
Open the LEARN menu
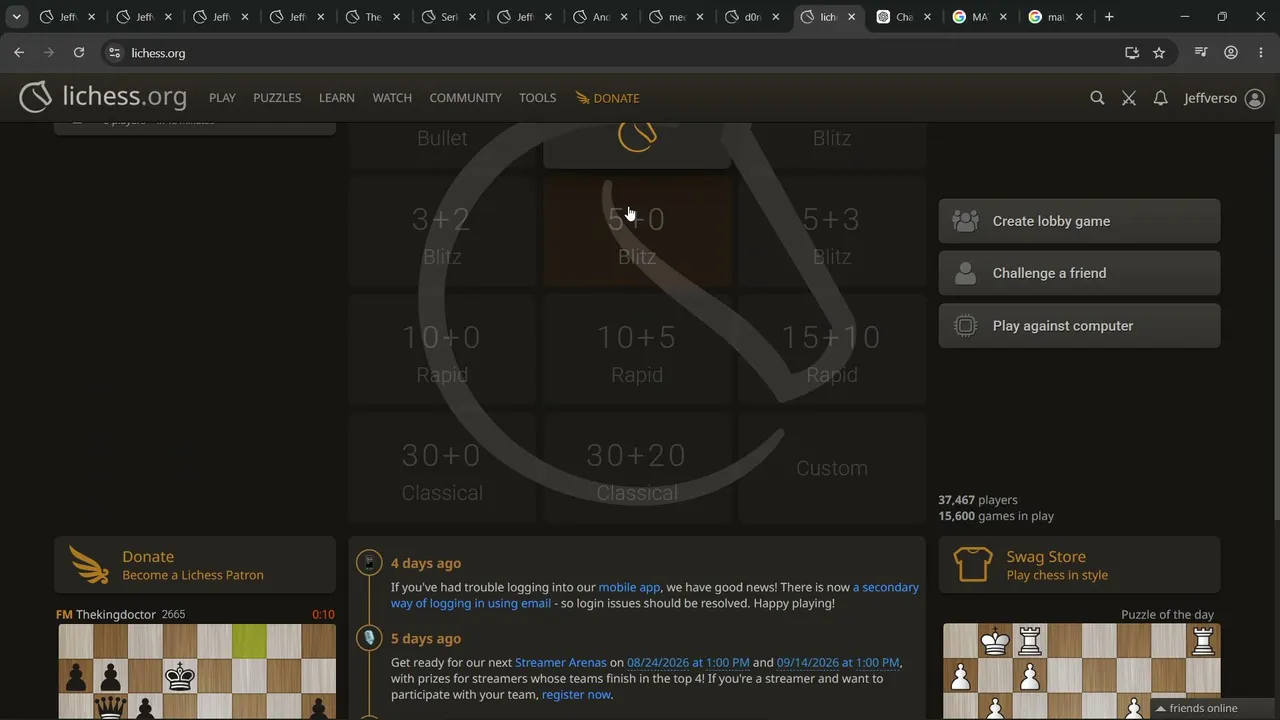coord(337,98)
